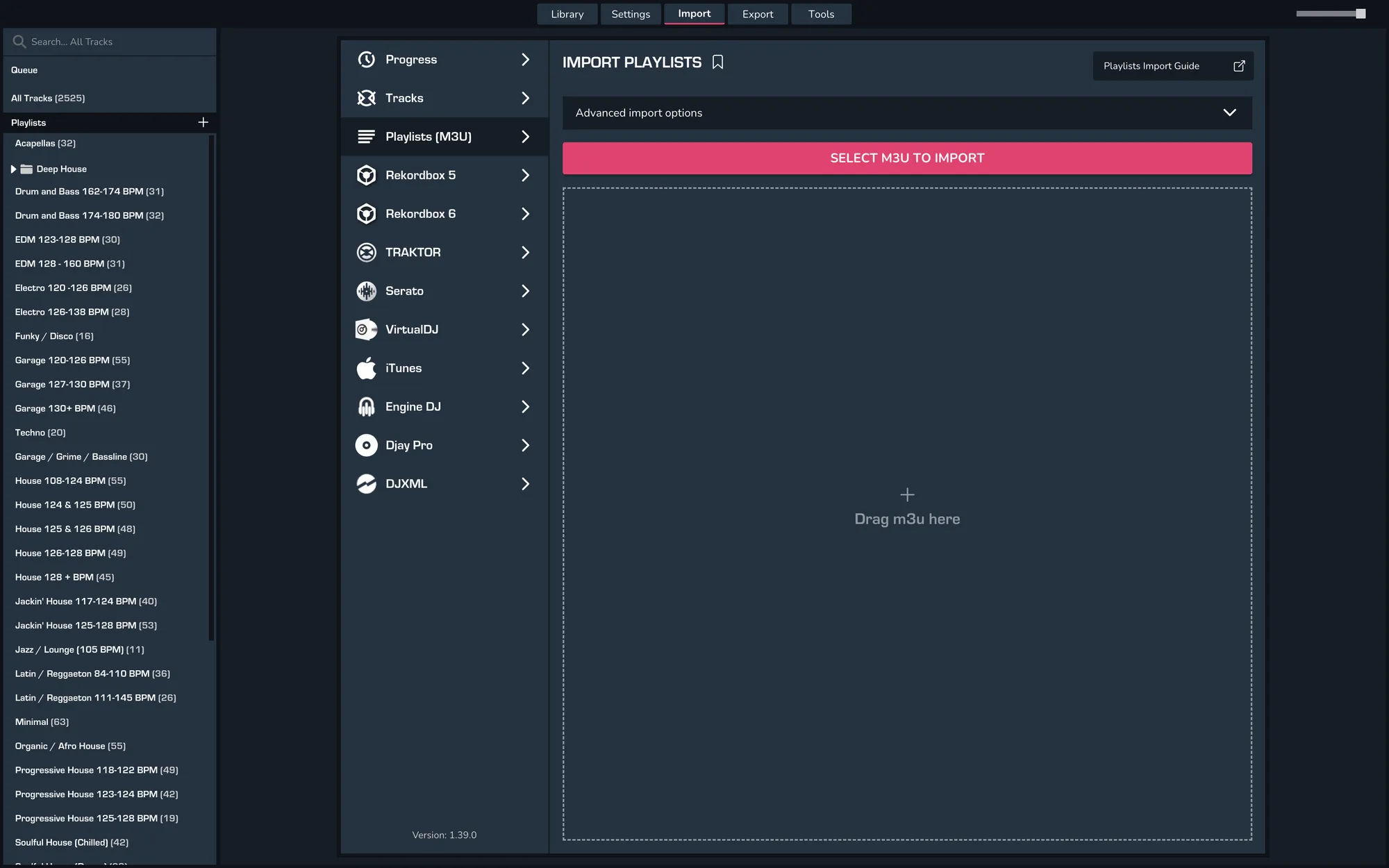Click the Rekordbox 5 logo icon
This screenshot has height=868, width=1389.
pos(366,175)
